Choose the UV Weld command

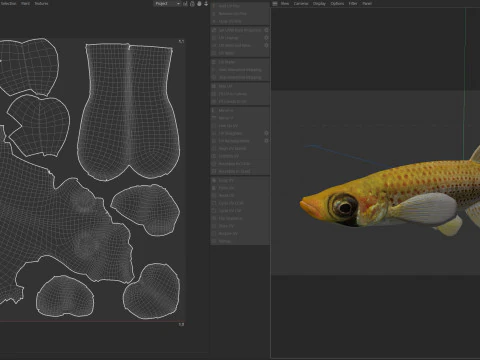240,53
